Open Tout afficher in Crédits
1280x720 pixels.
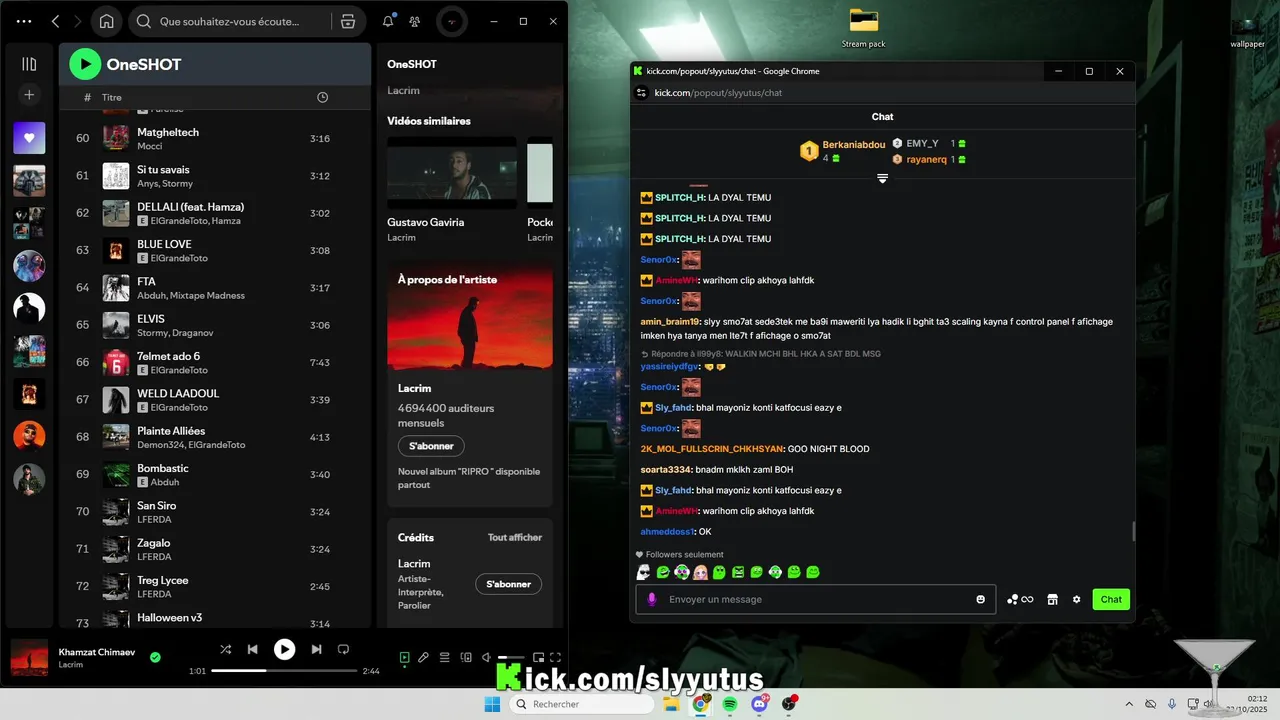tap(515, 537)
